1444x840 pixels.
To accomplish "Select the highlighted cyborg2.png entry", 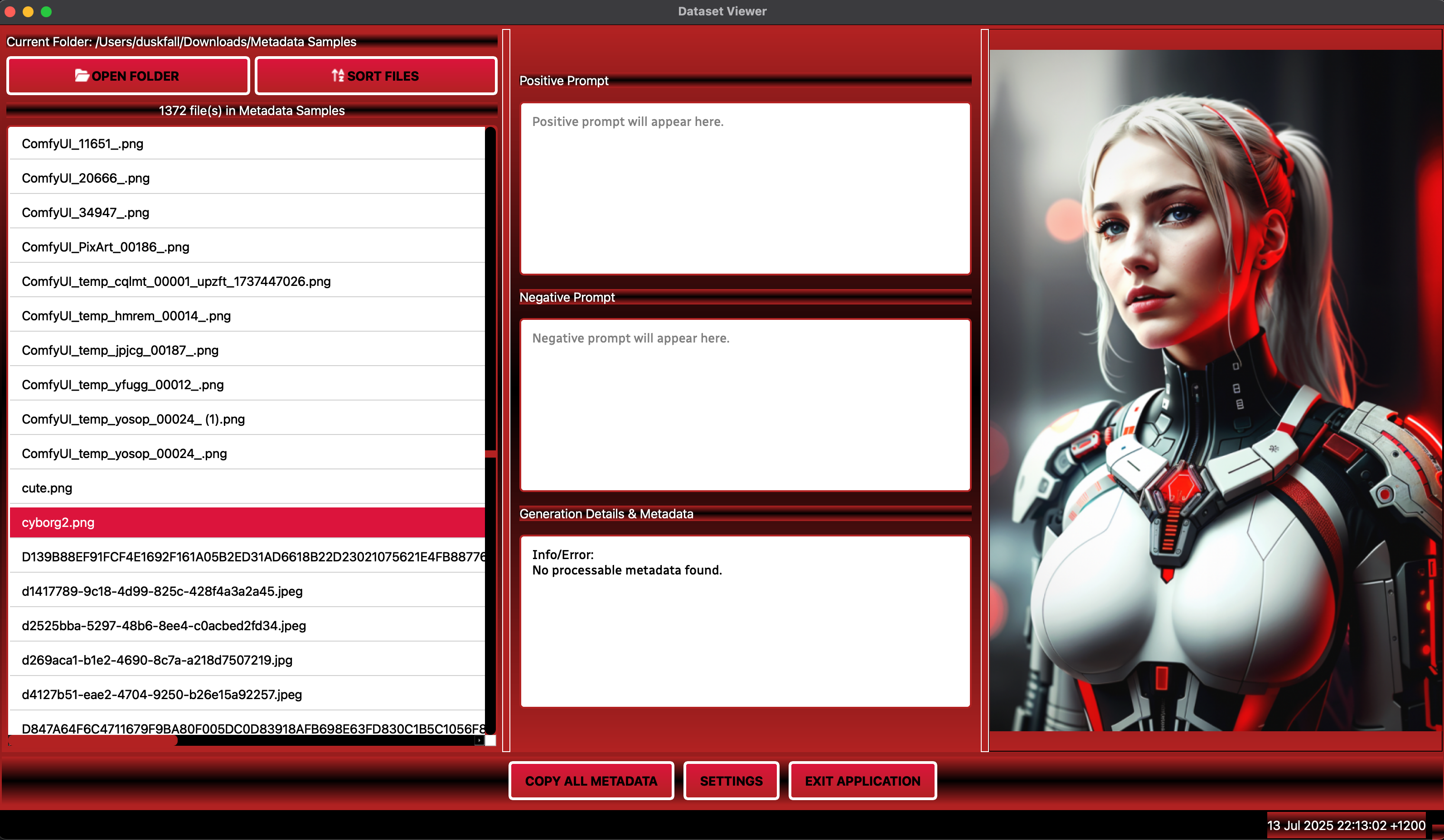I will click(58, 522).
